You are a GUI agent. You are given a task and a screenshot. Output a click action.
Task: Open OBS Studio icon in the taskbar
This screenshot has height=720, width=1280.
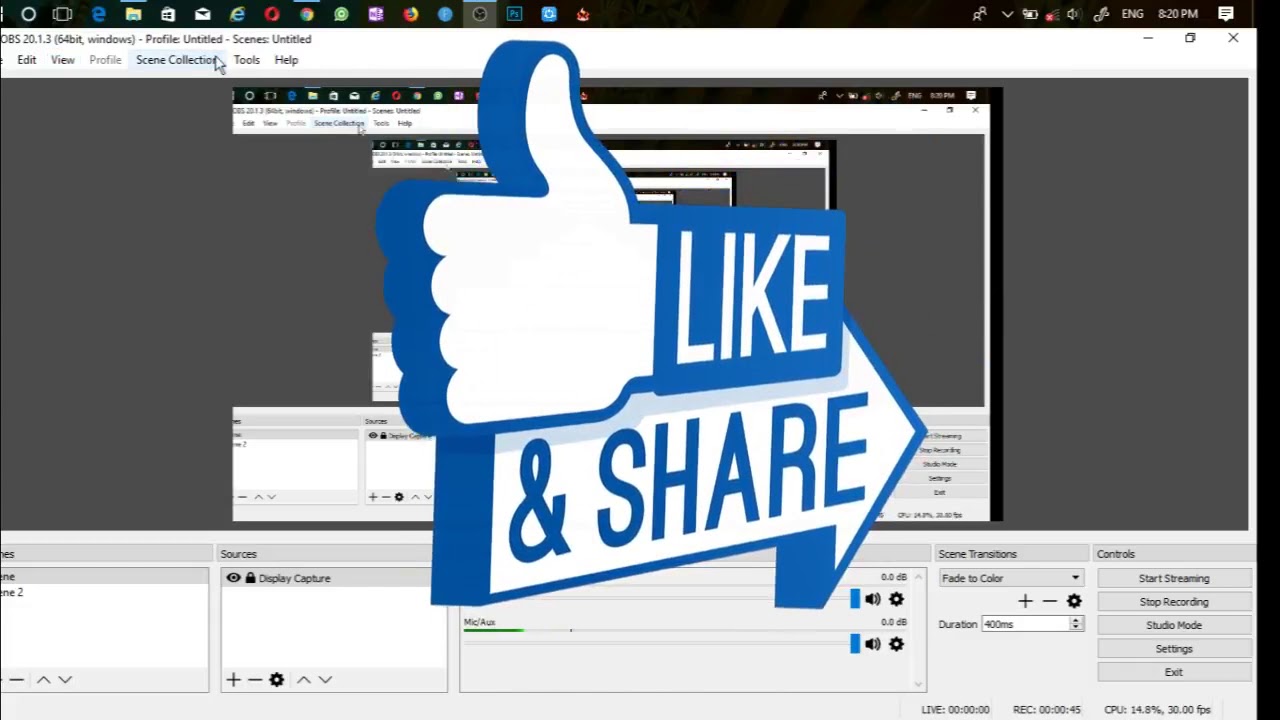(480, 14)
